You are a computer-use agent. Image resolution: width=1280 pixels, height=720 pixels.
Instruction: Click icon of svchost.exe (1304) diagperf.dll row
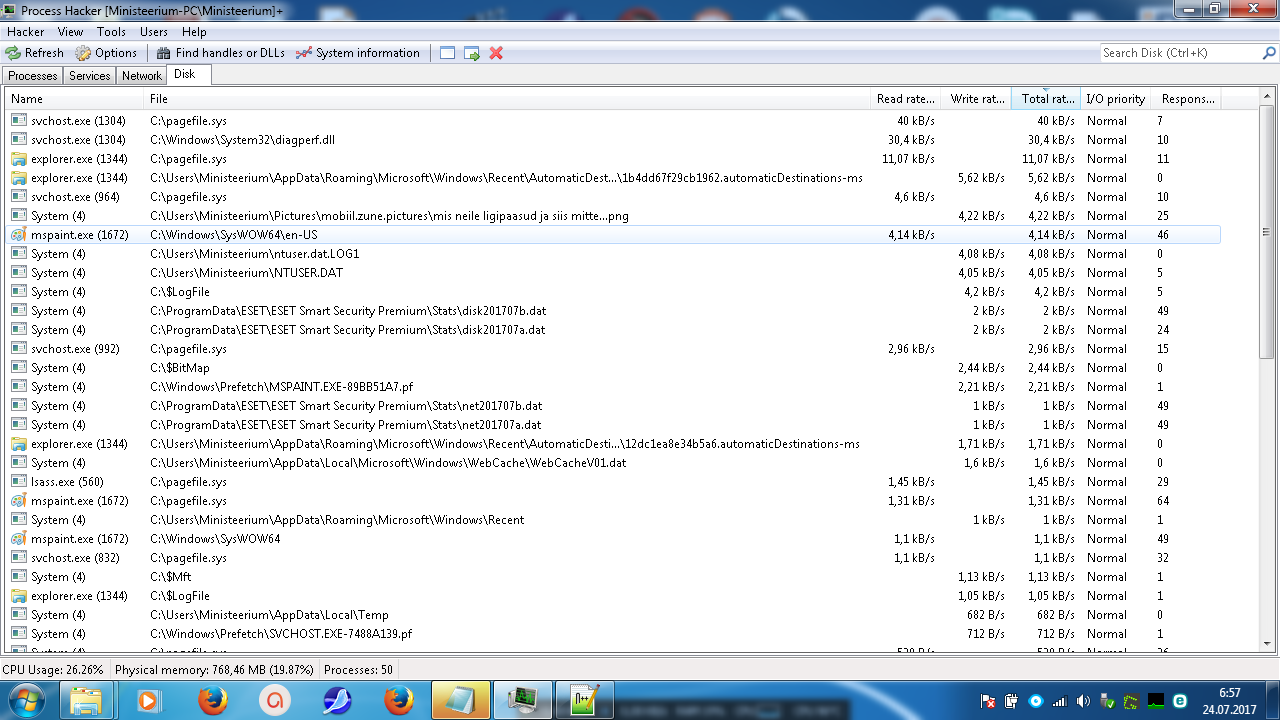tap(18, 140)
